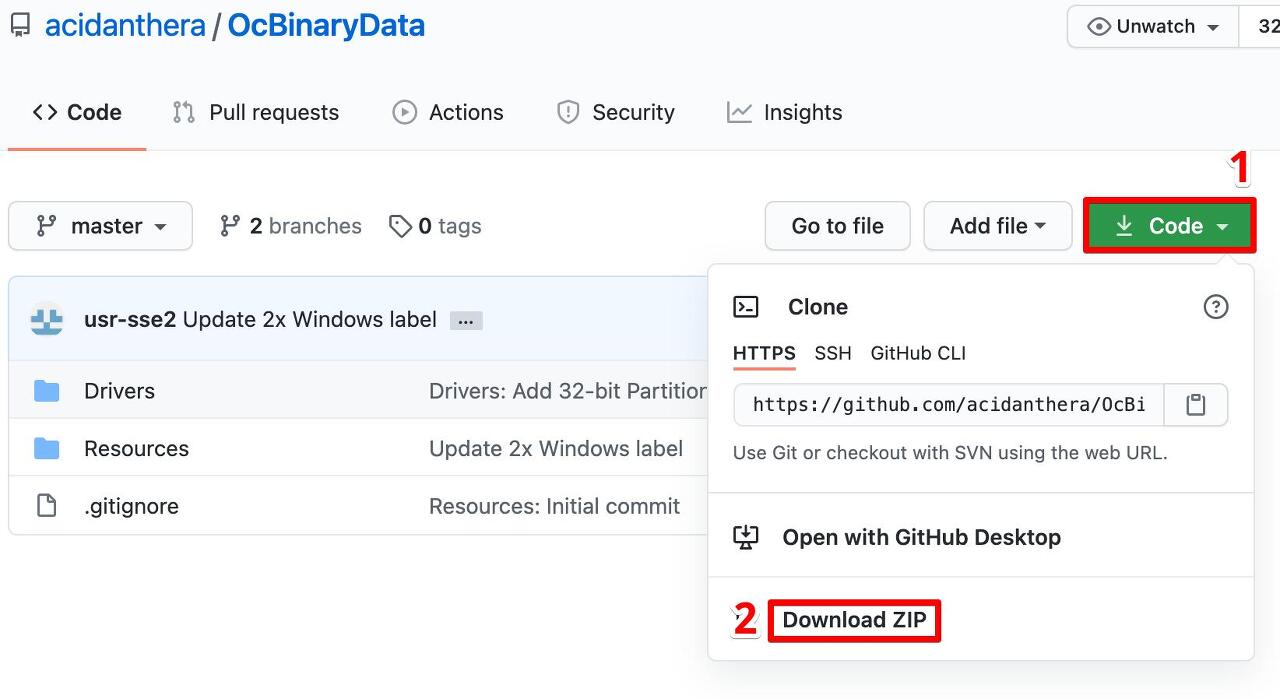This screenshot has width=1280, height=699.
Task: Switch to the Code tab
Action: coord(77,112)
